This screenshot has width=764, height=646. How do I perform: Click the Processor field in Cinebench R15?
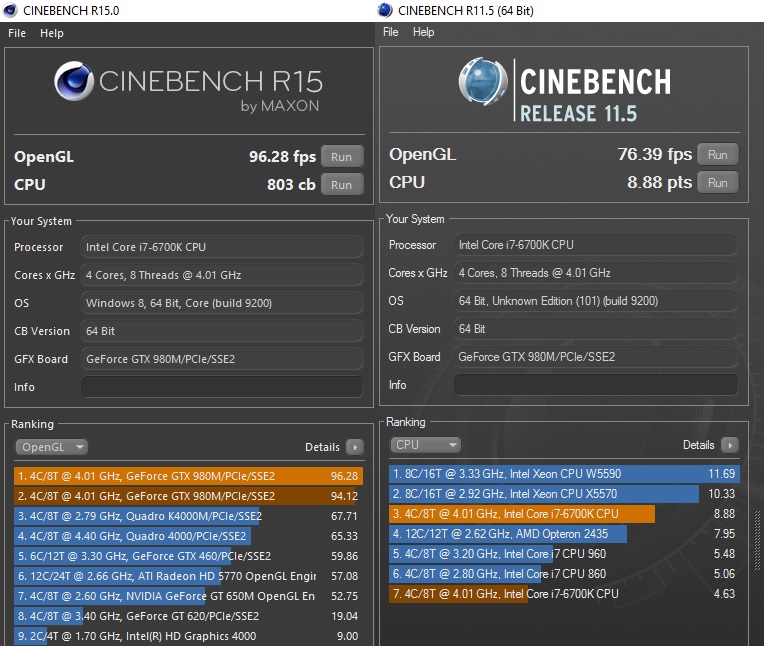coord(222,247)
